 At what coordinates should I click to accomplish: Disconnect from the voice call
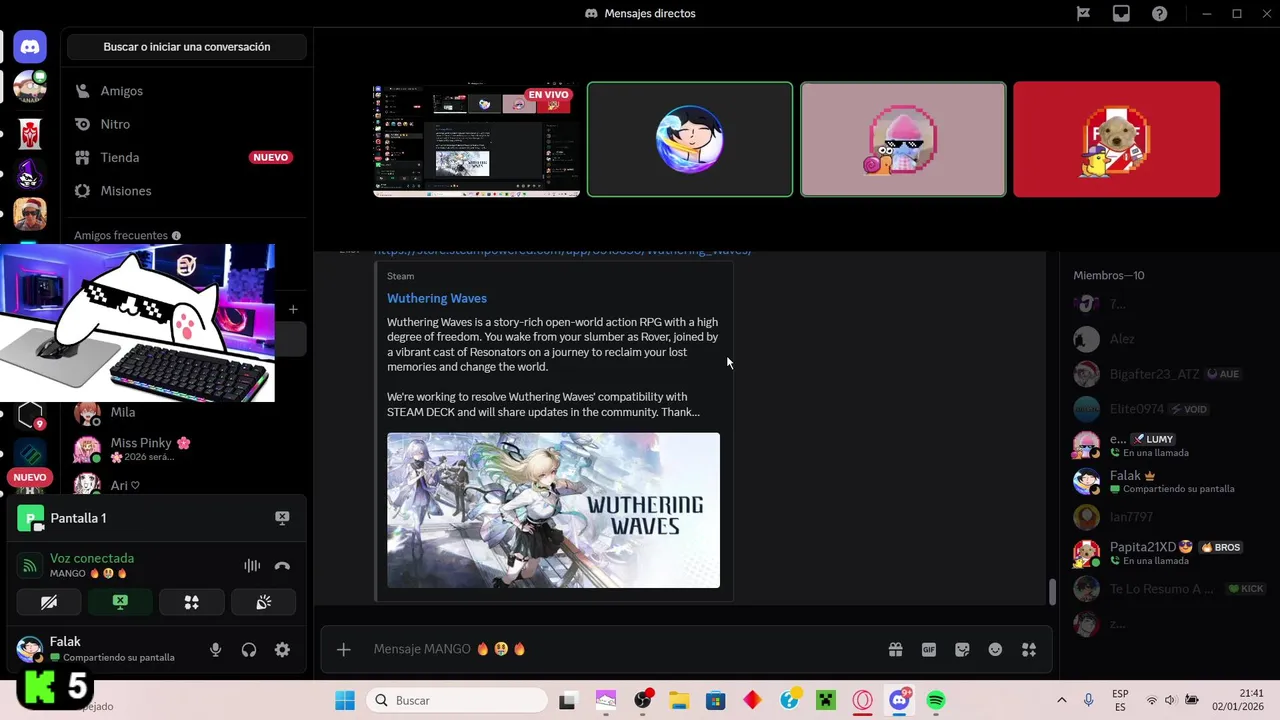click(x=282, y=566)
